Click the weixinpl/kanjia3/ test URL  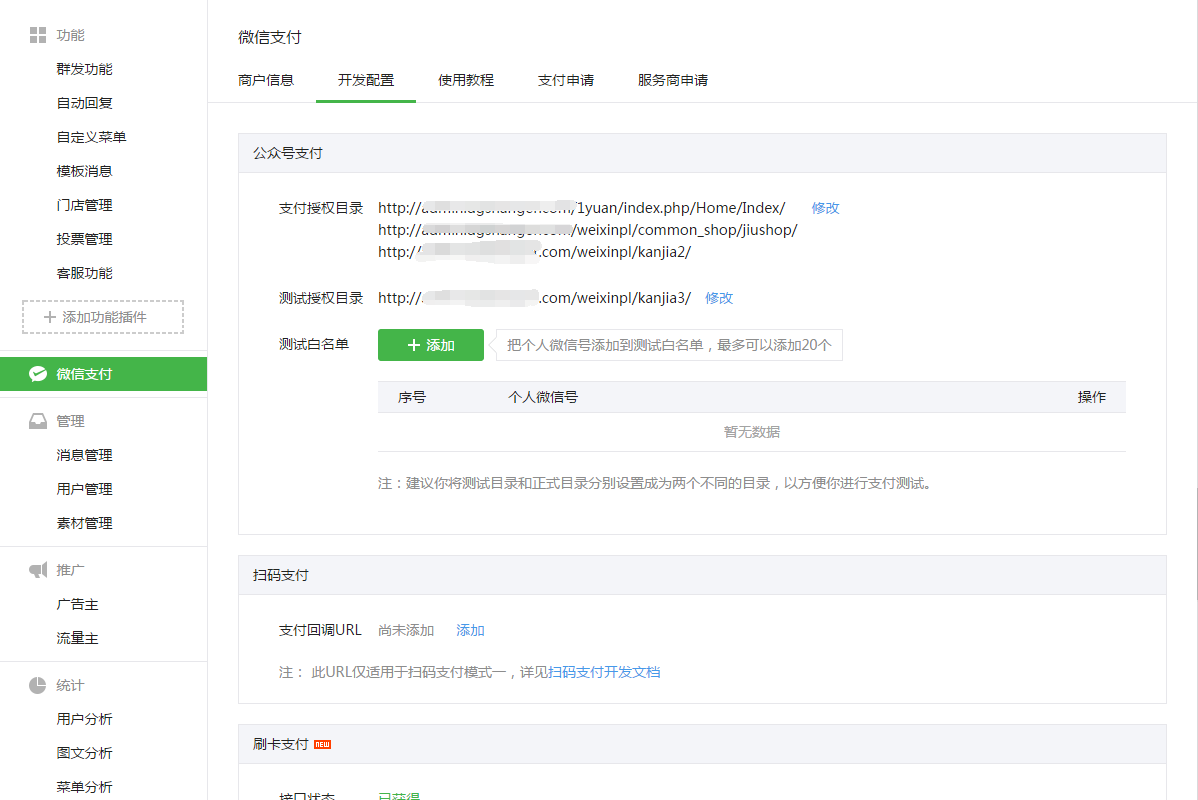click(x=535, y=298)
